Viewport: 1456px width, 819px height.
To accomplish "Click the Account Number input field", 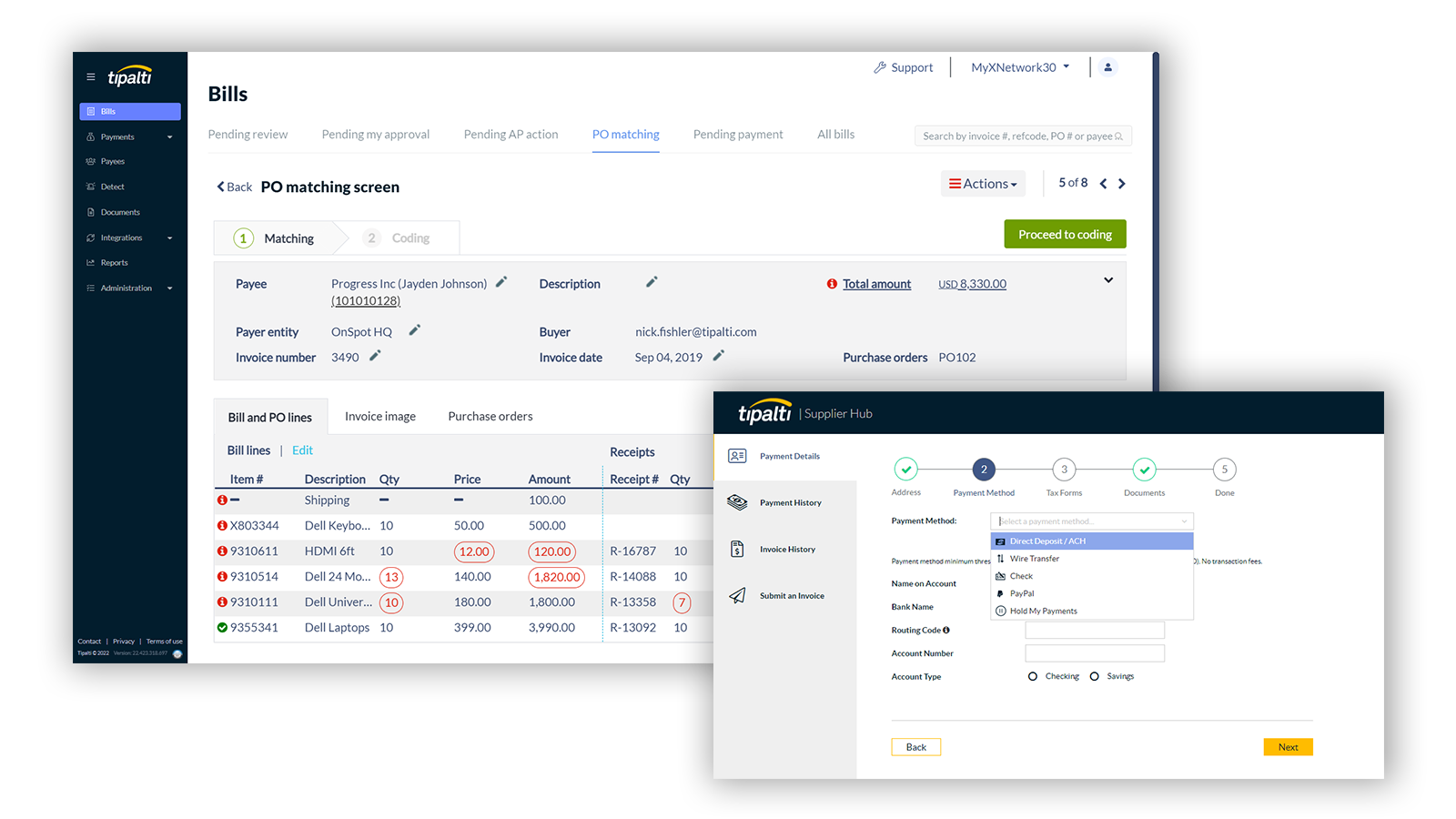I will [1095, 653].
